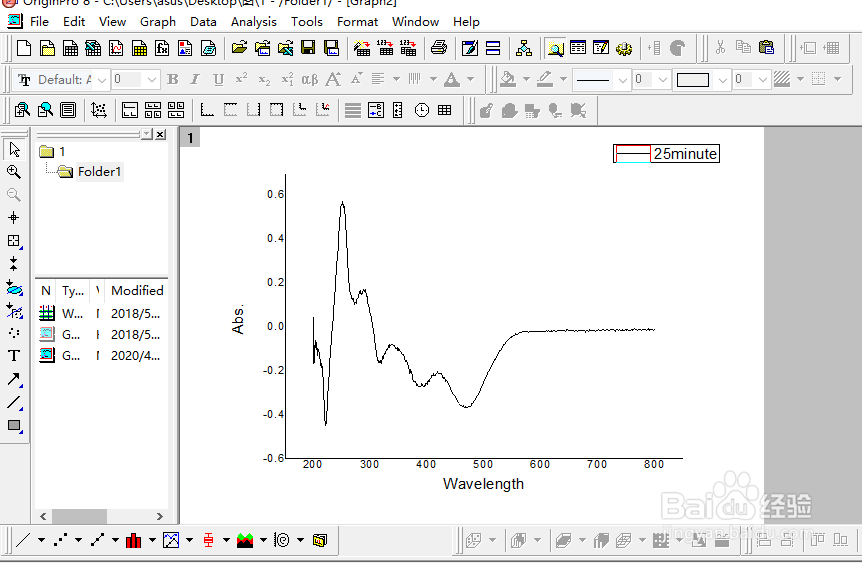This screenshot has height=563, width=862.
Task: Select the Wavelength axis title
Action: pos(484,484)
